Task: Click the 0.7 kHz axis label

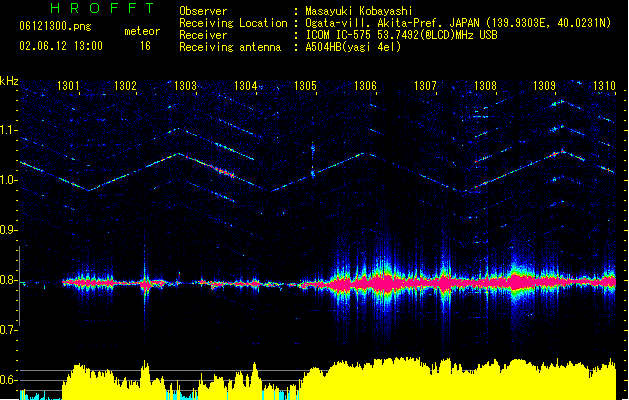Action: pos(8,330)
